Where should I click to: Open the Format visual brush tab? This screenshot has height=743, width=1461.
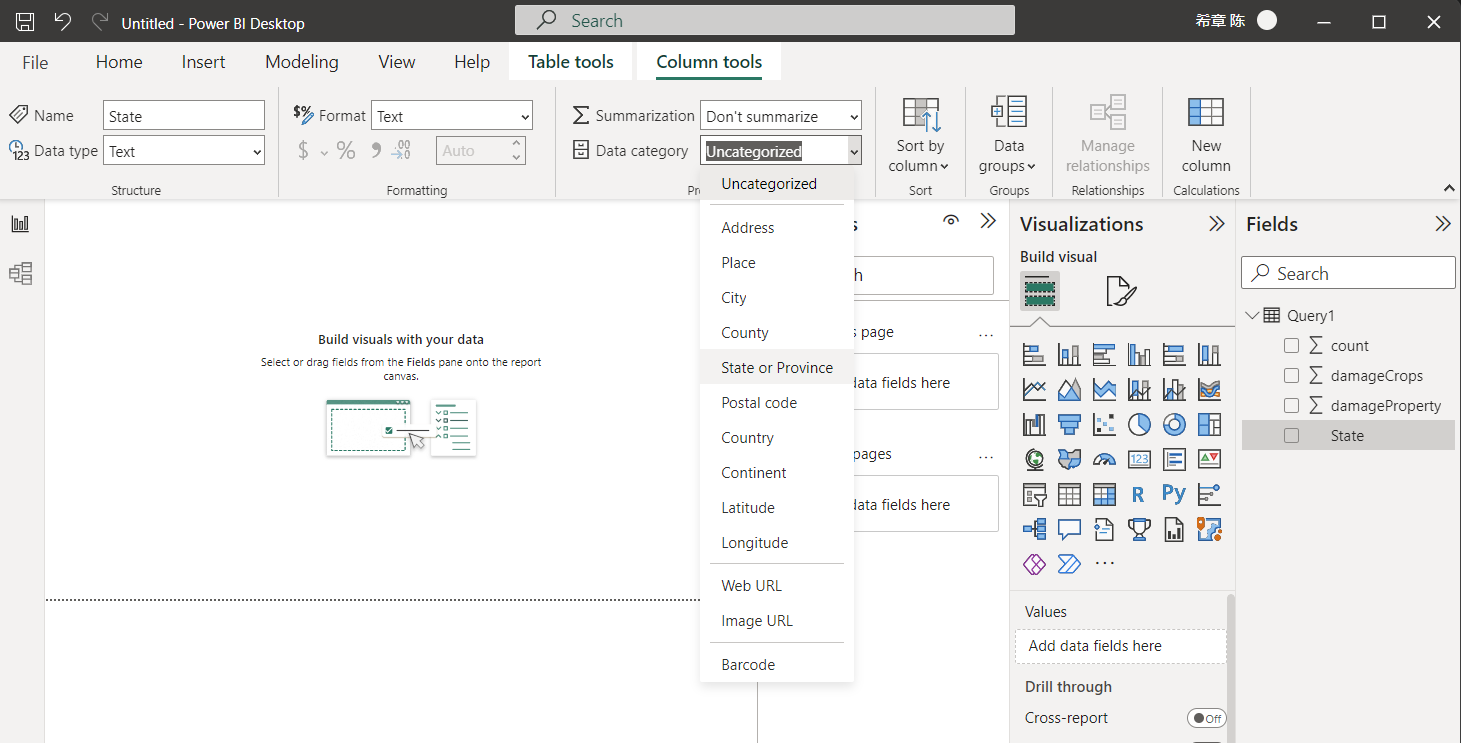tap(1121, 291)
